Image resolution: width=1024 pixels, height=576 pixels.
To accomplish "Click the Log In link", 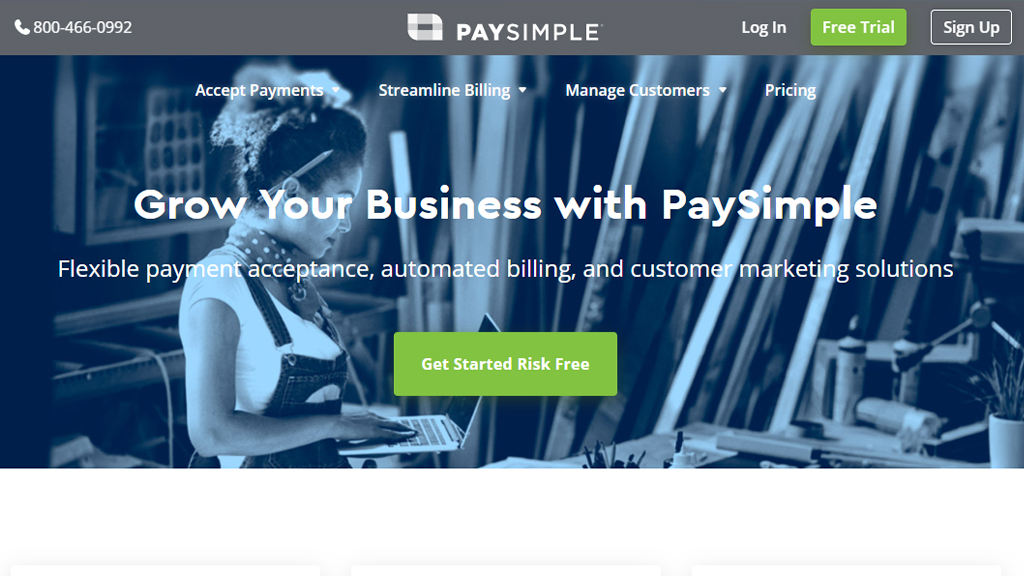I will coord(763,27).
